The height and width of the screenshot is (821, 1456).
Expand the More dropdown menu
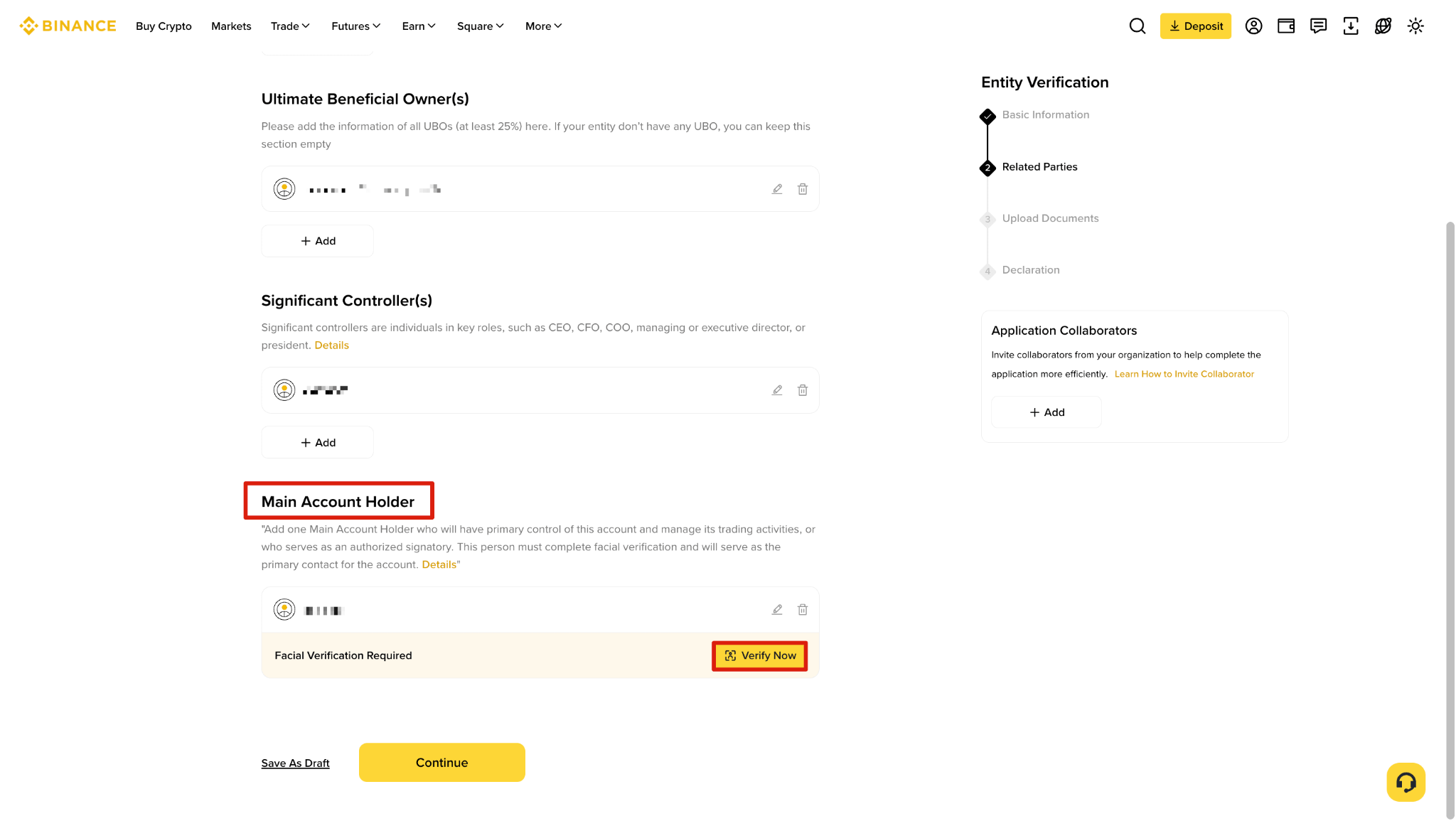(544, 26)
